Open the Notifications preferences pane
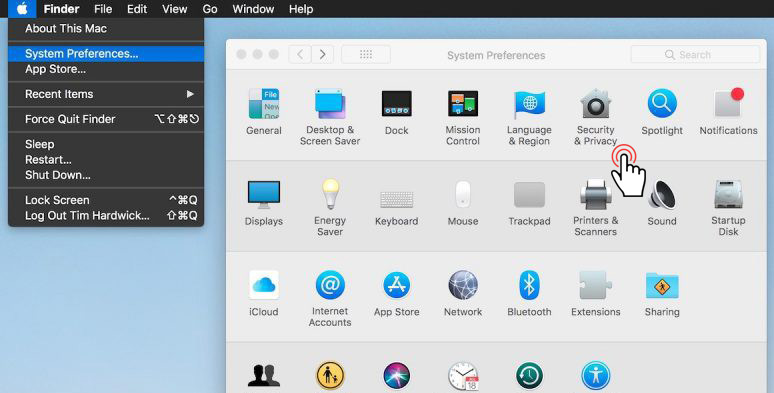The image size is (774, 393). 728,112
